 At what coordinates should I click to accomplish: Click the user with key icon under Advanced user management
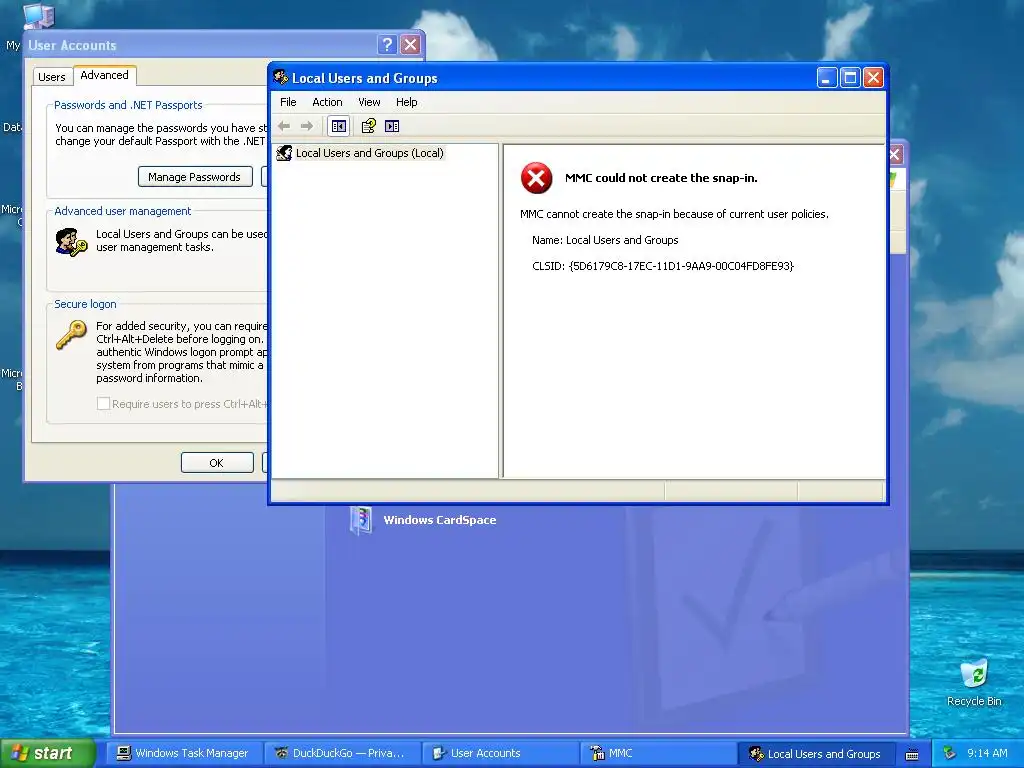(x=71, y=243)
